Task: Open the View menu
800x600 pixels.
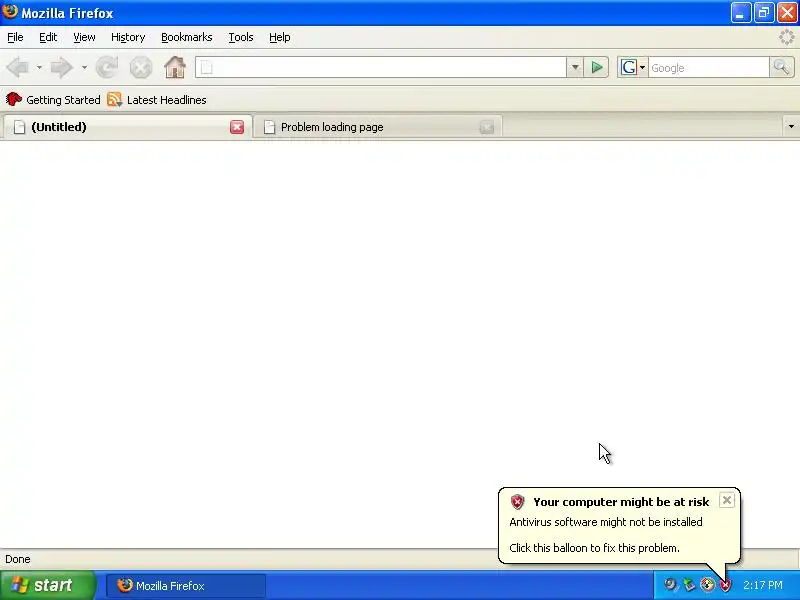Action: coord(84,37)
